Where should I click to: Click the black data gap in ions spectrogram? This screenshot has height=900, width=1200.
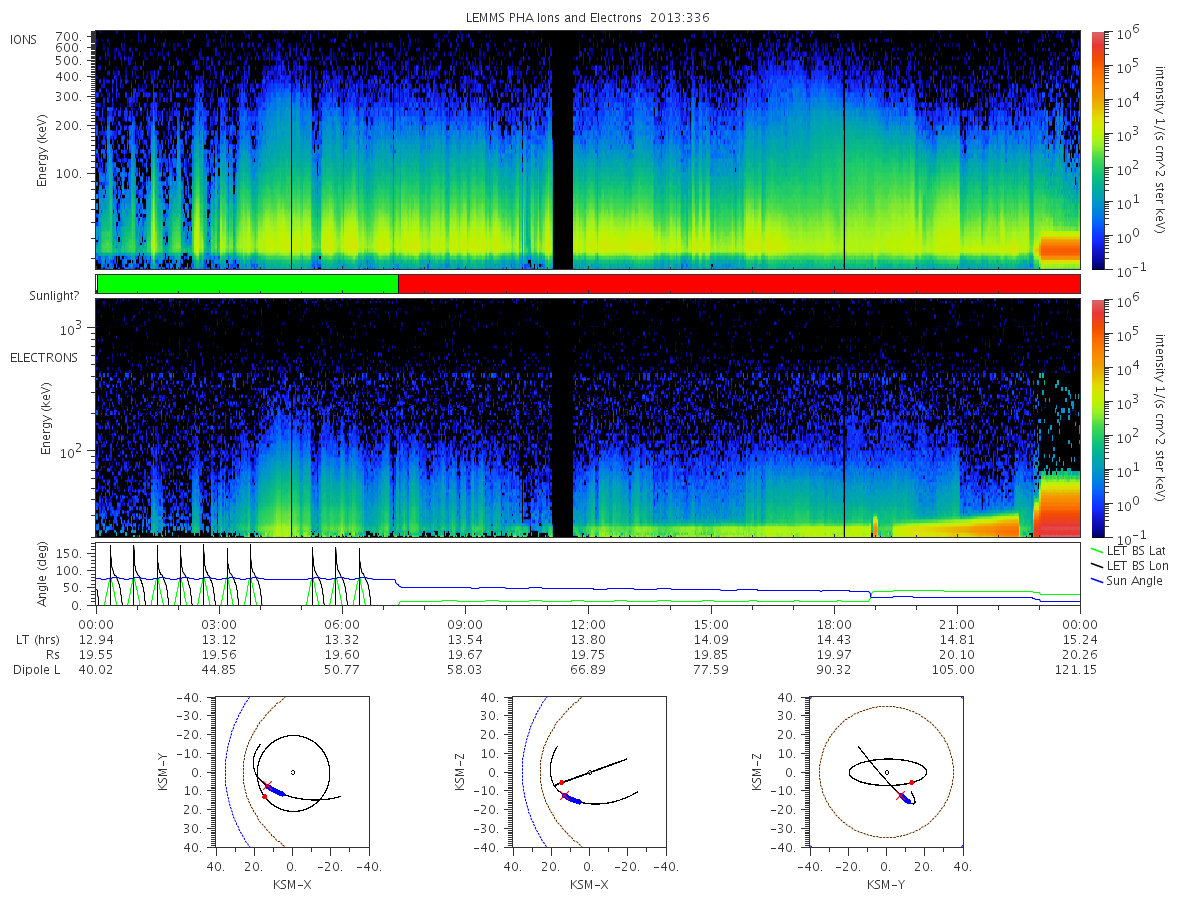point(563,150)
